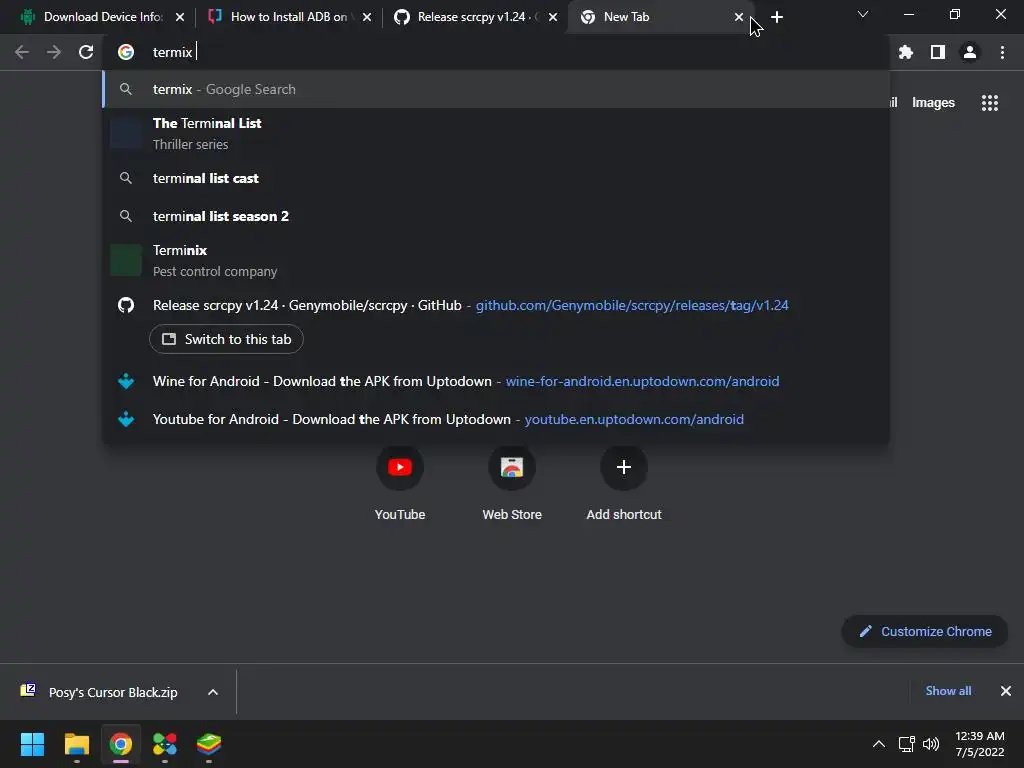Click the volume speaker tray icon
The image size is (1024, 768).
[x=931, y=744]
